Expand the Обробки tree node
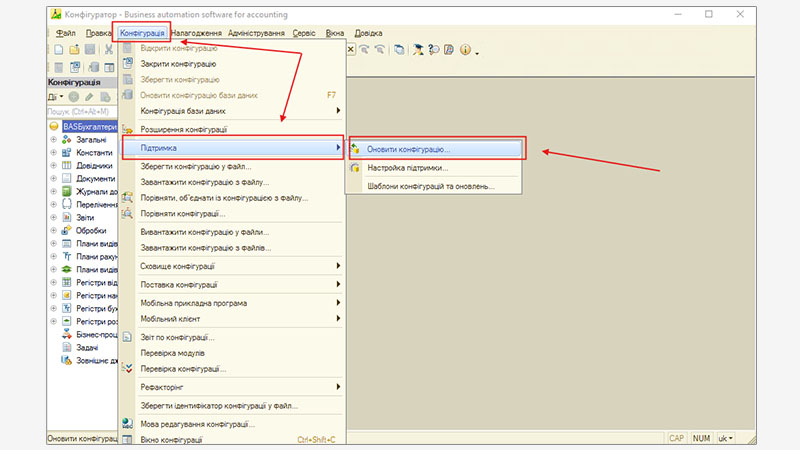This screenshot has height=450, width=800. [x=53, y=231]
